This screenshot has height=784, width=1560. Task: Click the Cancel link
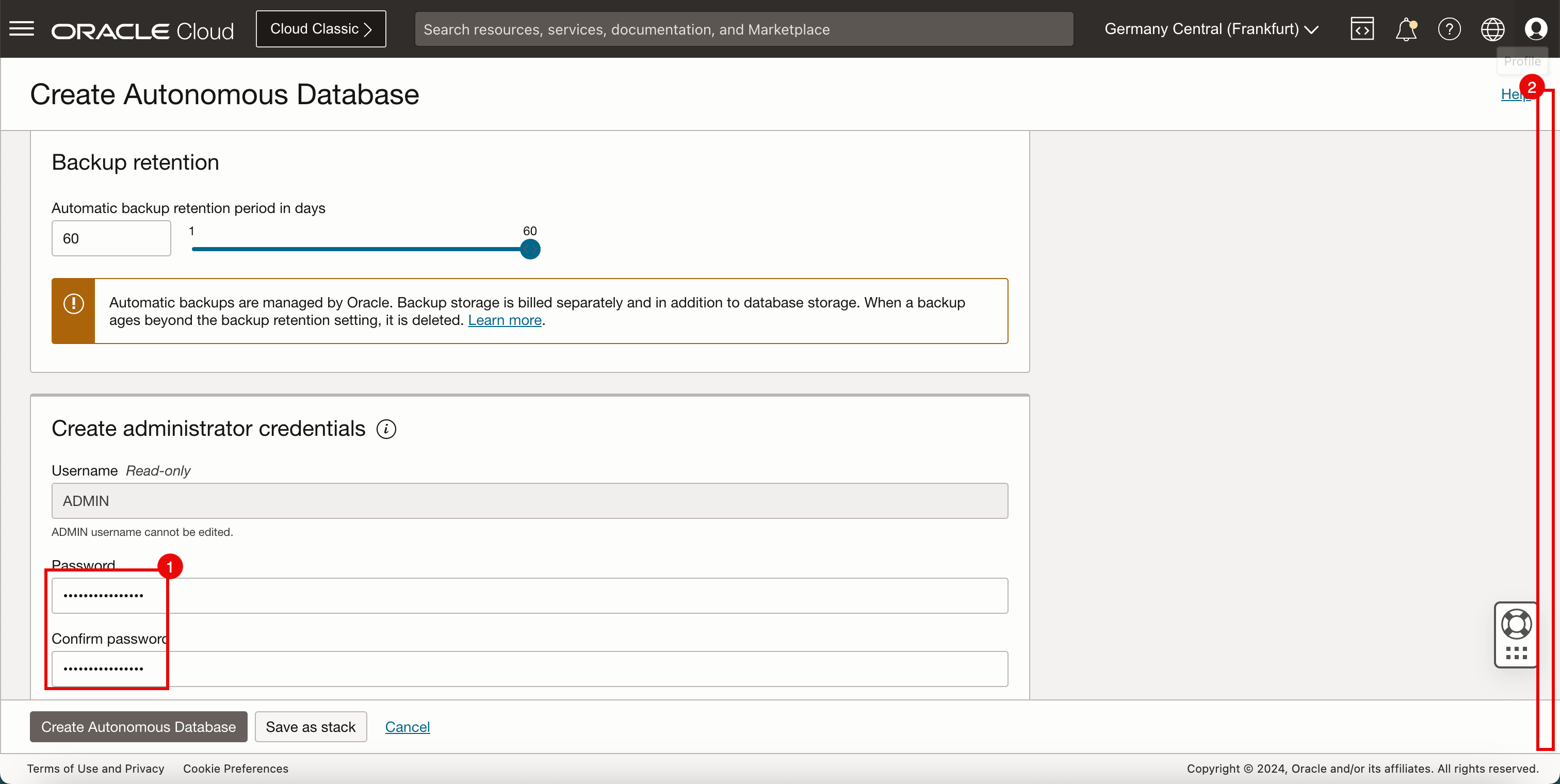pyautogui.click(x=407, y=726)
